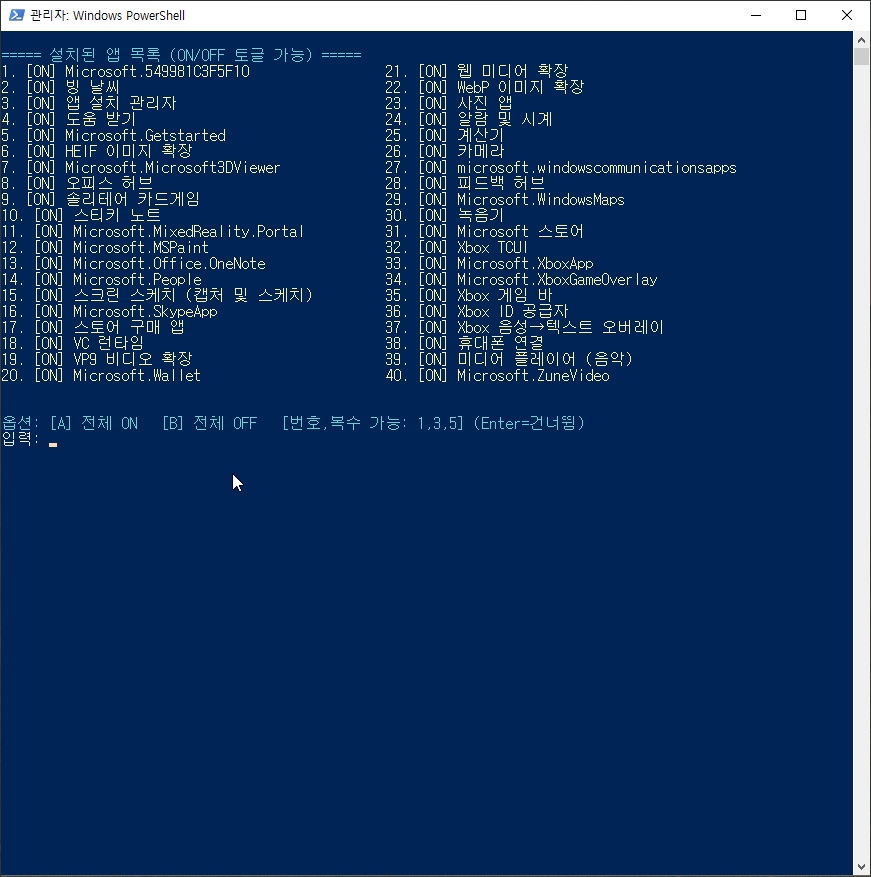The image size is (871, 877).
Task: Click row 4 도움 받기
Action: tap(68, 119)
